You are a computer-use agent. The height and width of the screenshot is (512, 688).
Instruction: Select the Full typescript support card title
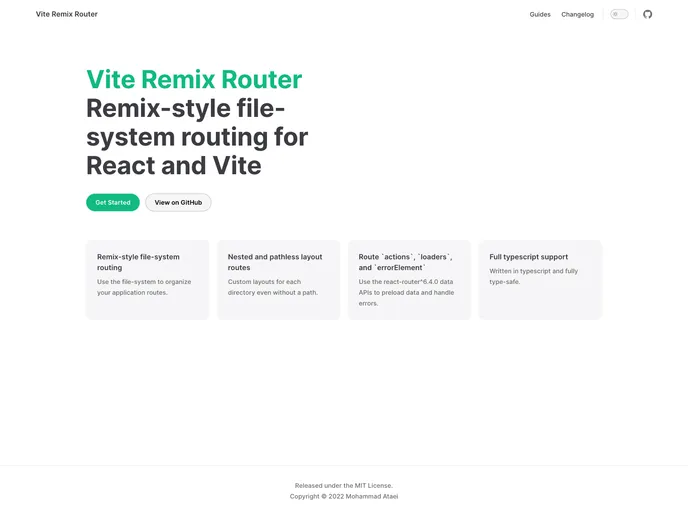[x=528, y=257]
